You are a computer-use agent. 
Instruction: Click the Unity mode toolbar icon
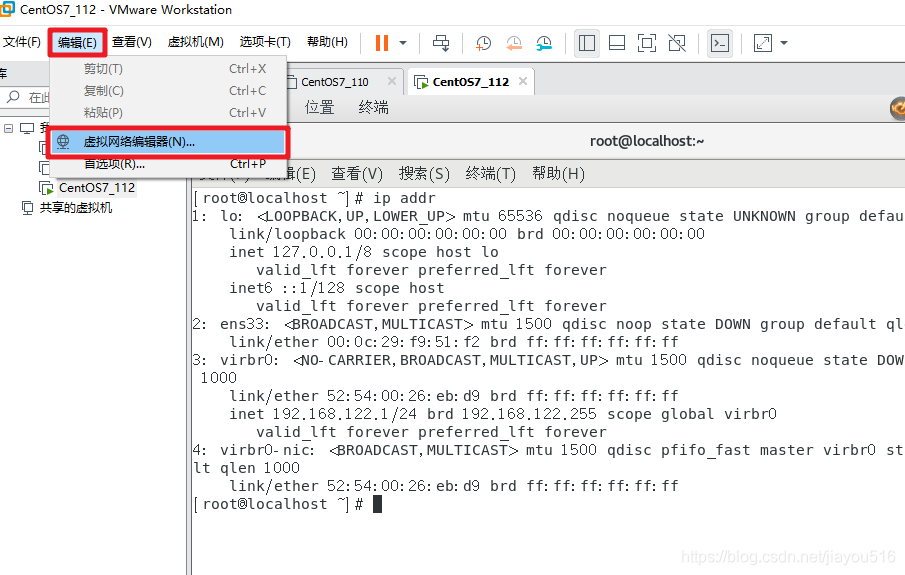tap(676, 43)
